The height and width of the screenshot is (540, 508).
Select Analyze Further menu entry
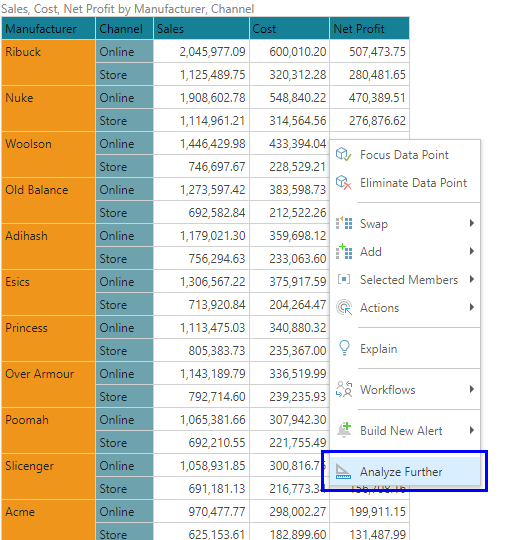(x=405, y=471)
